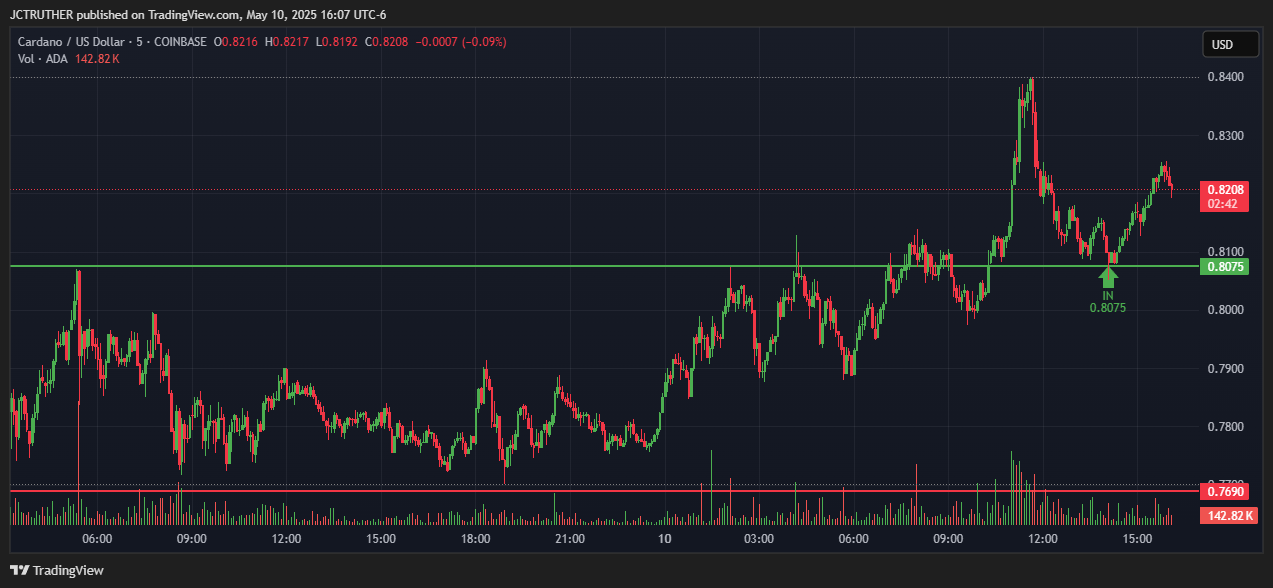Viewport: 1273px width, 588px height.
Task: Click the IN 0.8075 annotation text
Action: [x=1108, y=302]
